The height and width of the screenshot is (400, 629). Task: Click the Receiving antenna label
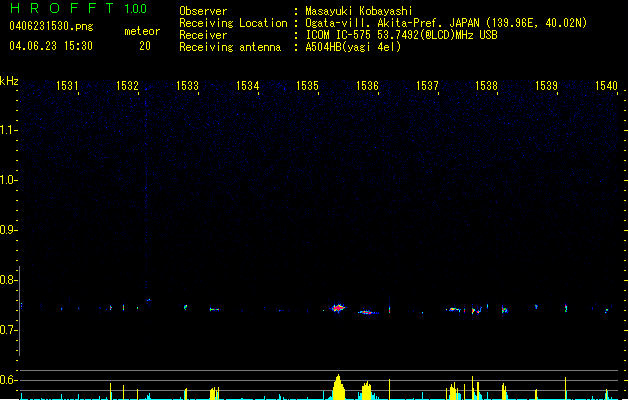coord(230,47)
